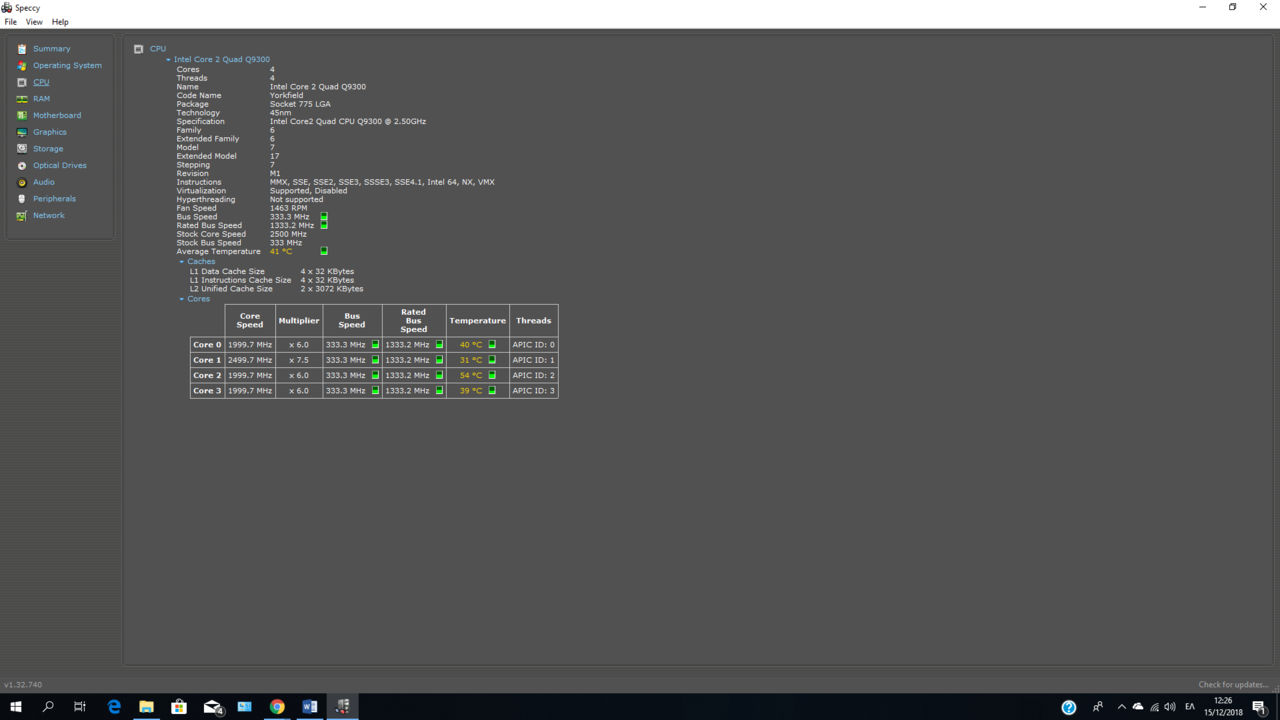Open the volume control in system tray
Screen dimensions: 1280x720
pos(1170,707)
